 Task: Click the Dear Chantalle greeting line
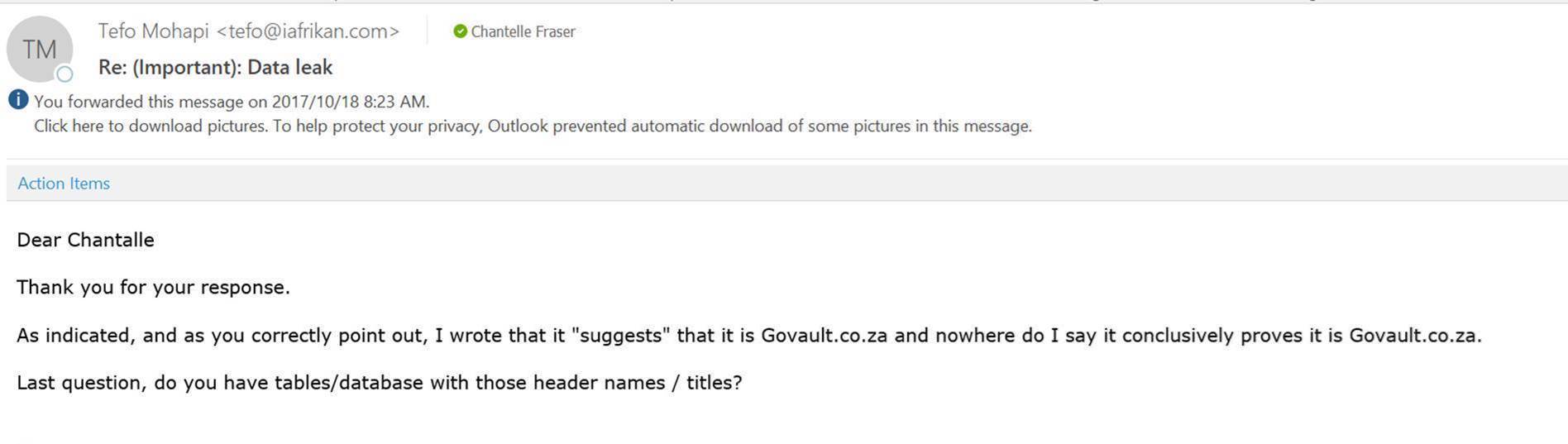pyautogui.click(x=85, y=240)
